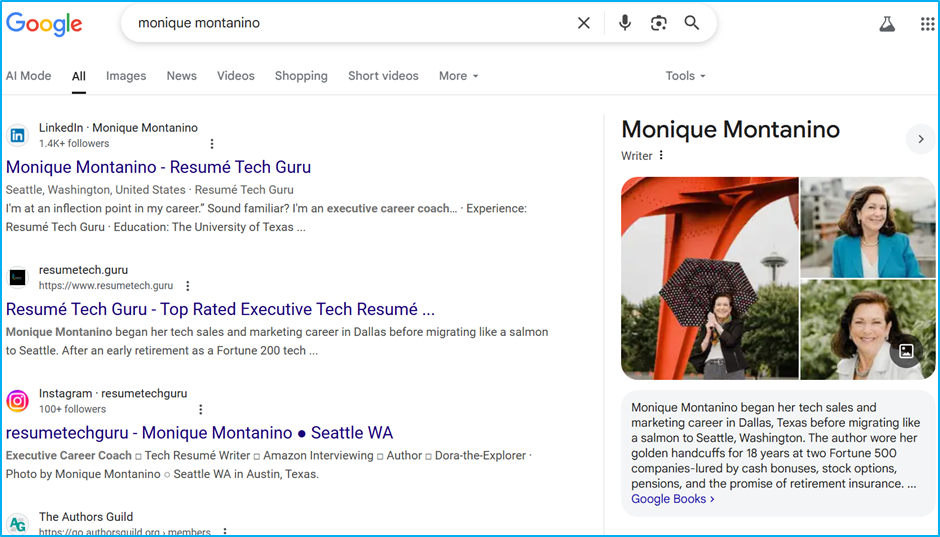Open Monique Montanino - Resumé Tech Guru link
This screenshot has height=537, width=940.
click(x=158, y=167)
